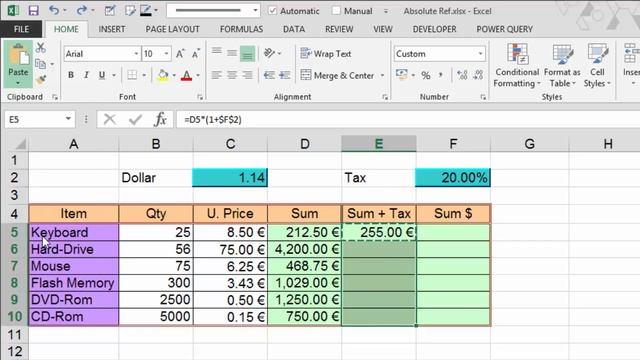640x360 pixels.
Task: Open Number format dialog launcher
Action: 483,97
